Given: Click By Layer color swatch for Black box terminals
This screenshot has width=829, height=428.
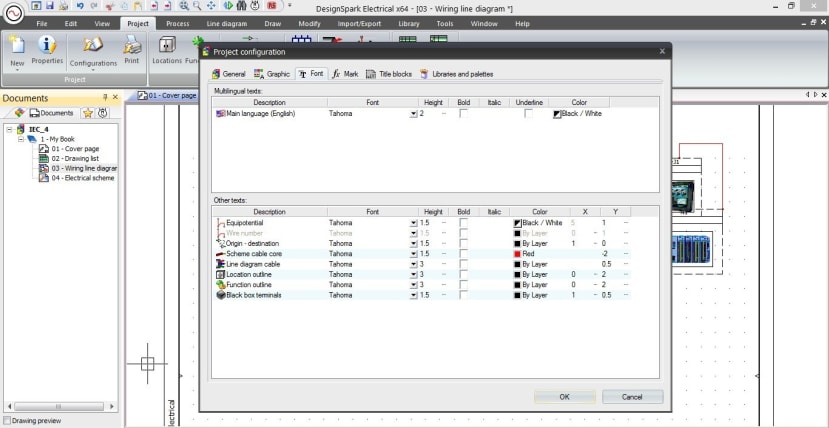Looking at the screenshot, I should point(518,295).
